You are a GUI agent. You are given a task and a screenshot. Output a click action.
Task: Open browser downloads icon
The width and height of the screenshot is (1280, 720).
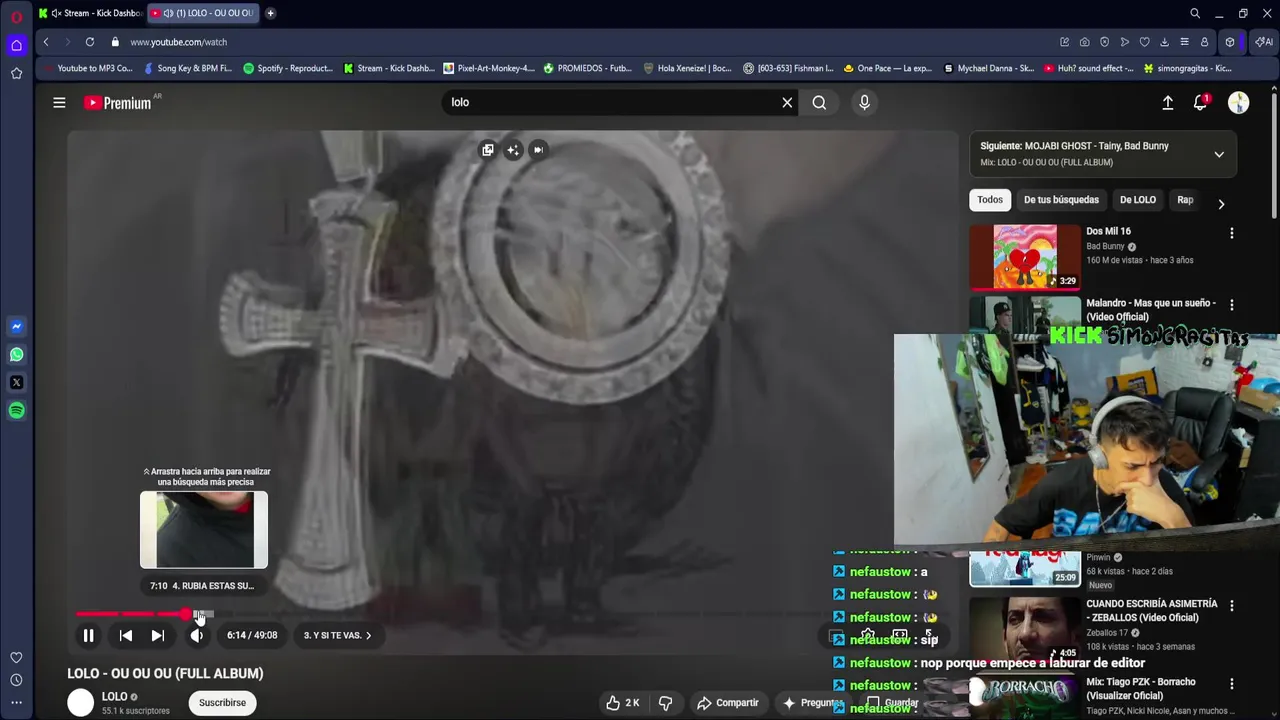coord(1165,42)
